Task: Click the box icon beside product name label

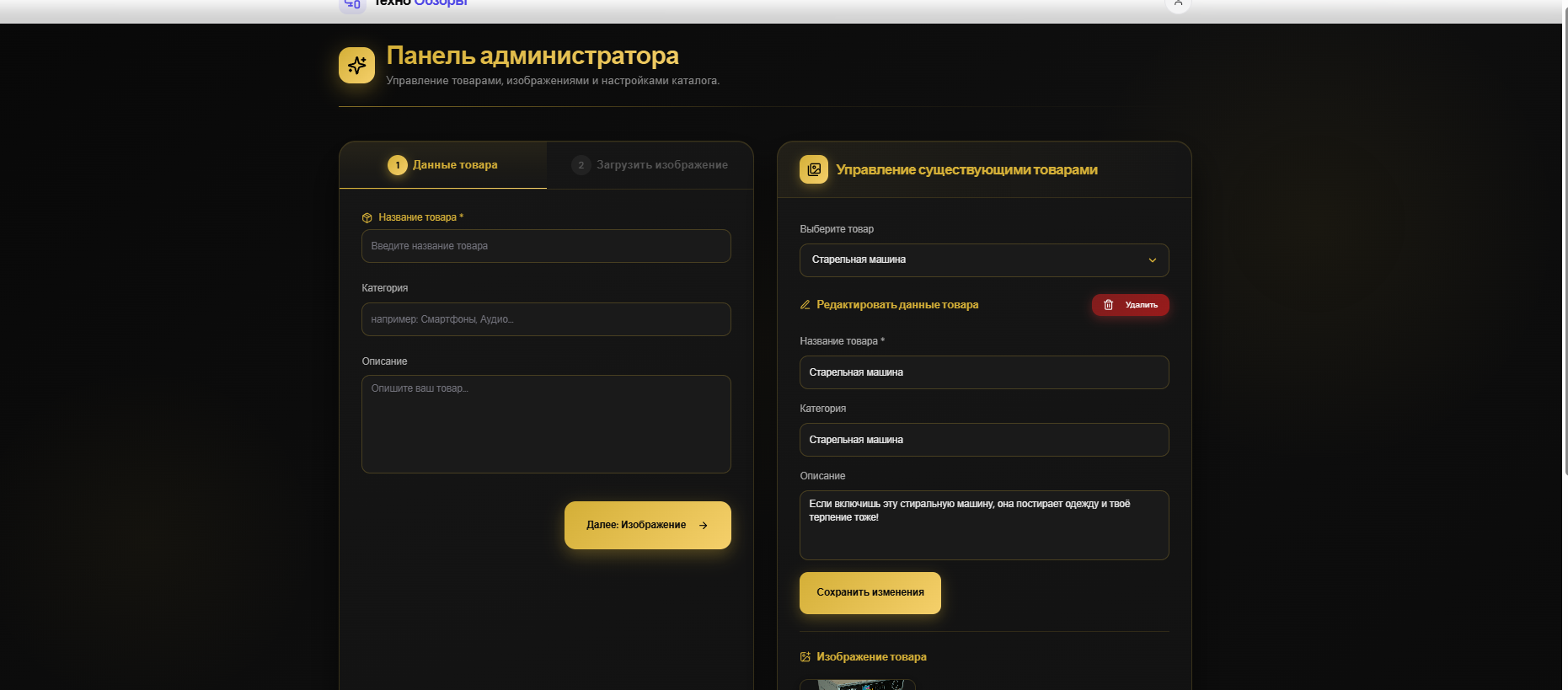Action: (x=367, y=217)
